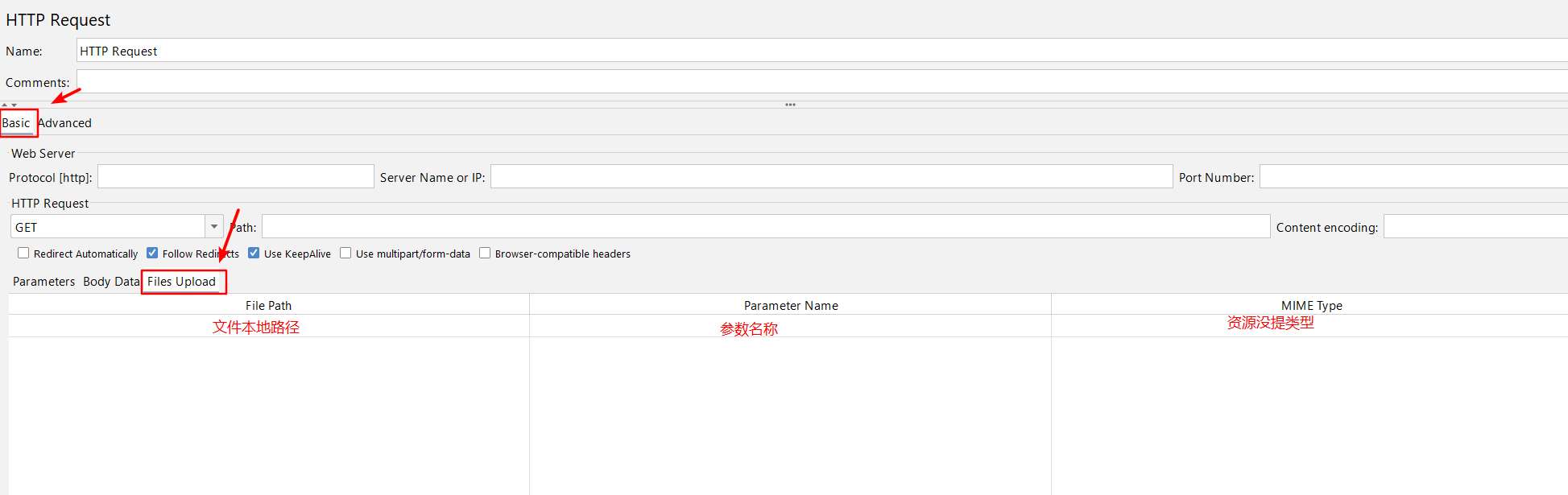The height and width of the screenshot is (495, 1568).
Task: Uncheck the Follow Redirects checkbox
Action: point(152,253)
